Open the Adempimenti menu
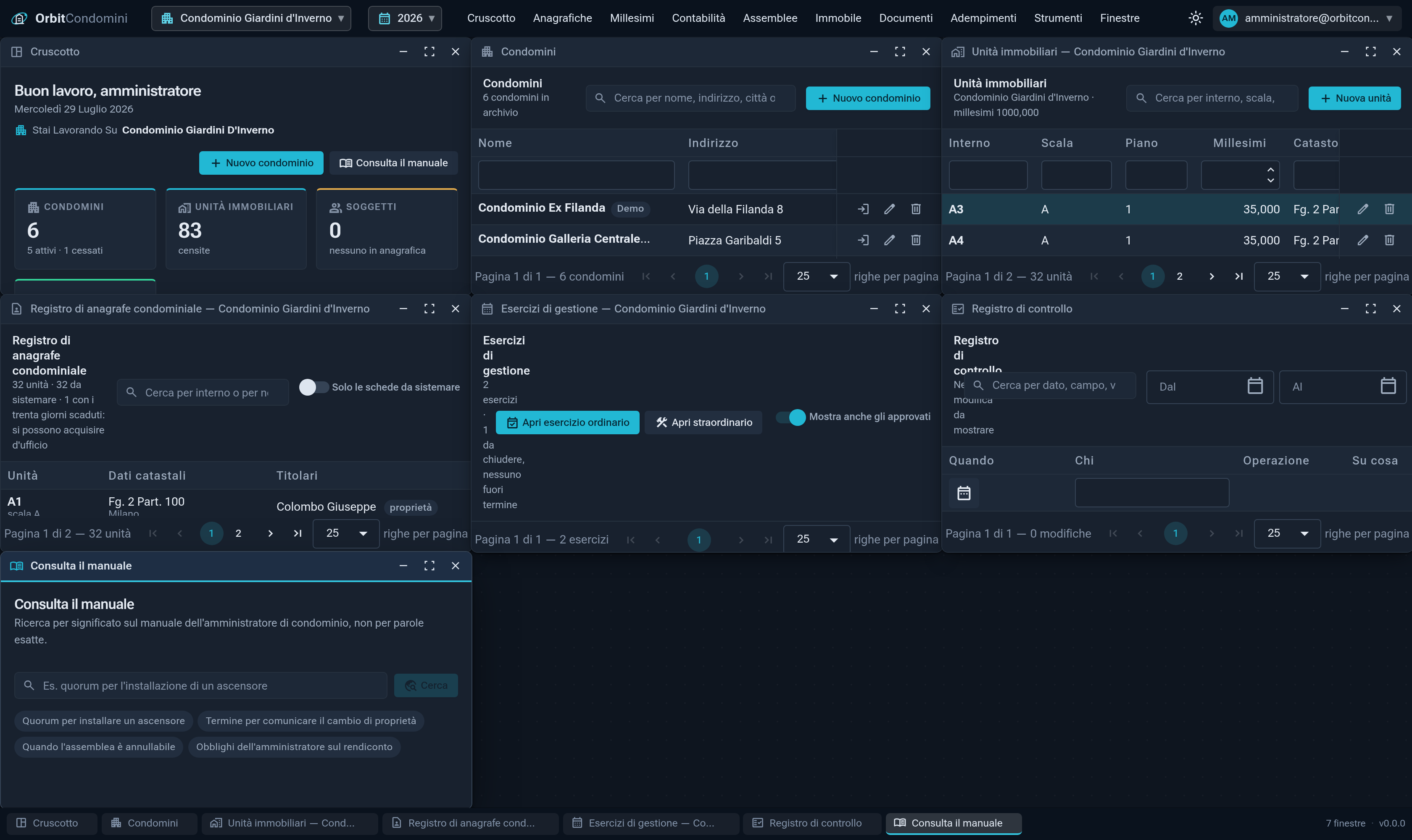This screenshot has height=840, width=1412. [983, 18]
